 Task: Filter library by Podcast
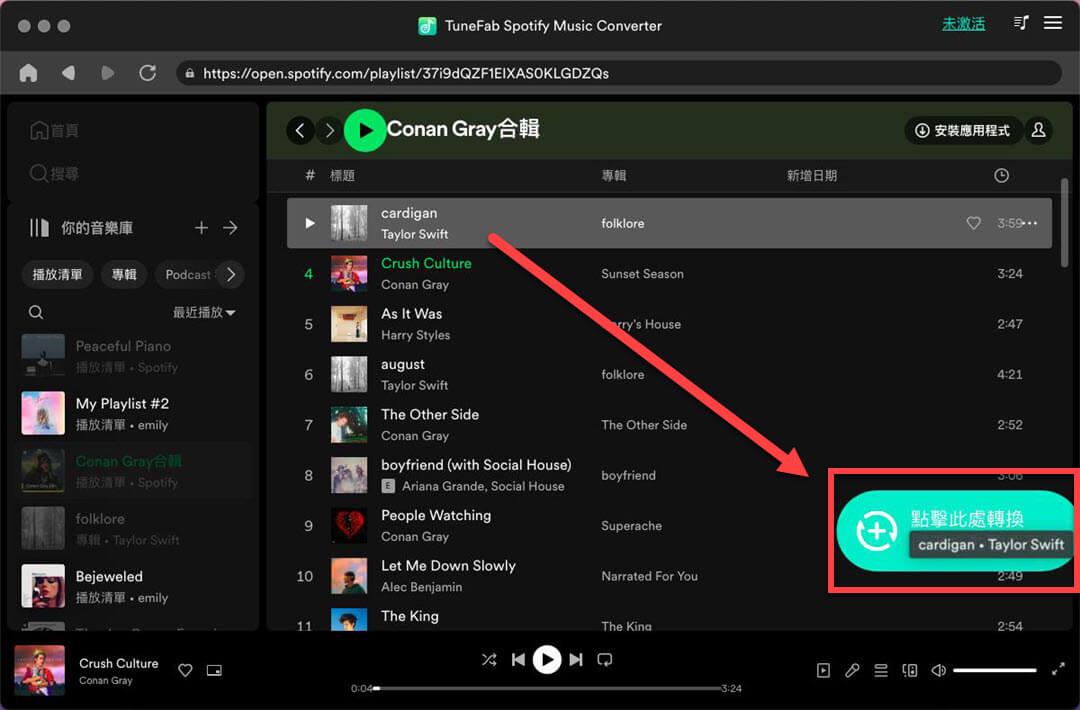click(187, 275)
